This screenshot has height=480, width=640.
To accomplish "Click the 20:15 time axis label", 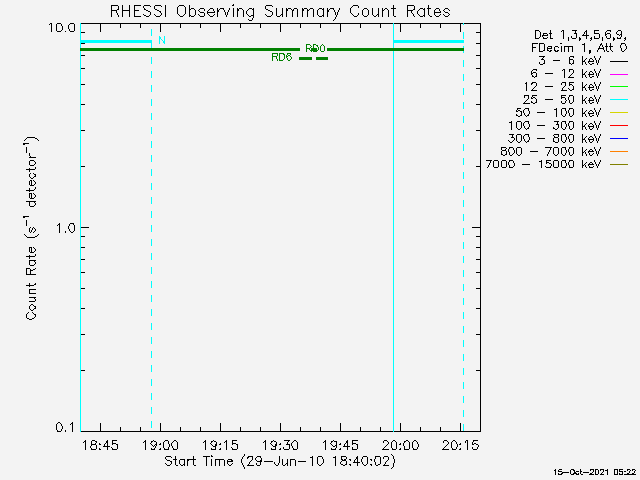I will point(460,445).
